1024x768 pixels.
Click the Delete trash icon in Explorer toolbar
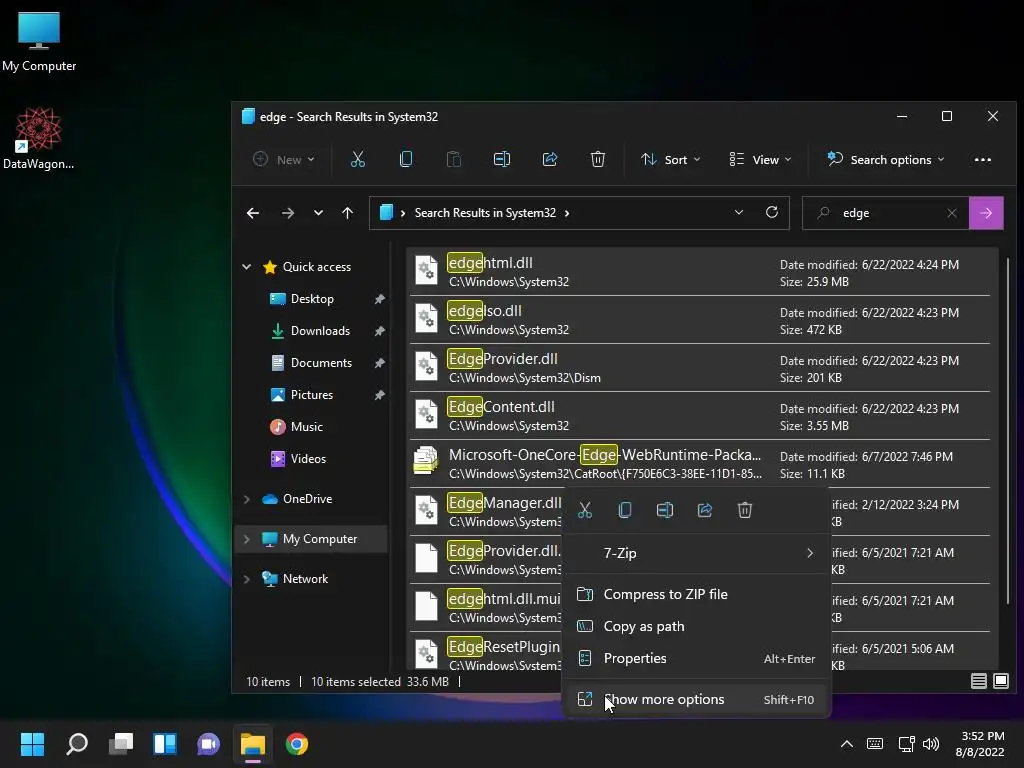coord(598,159)
